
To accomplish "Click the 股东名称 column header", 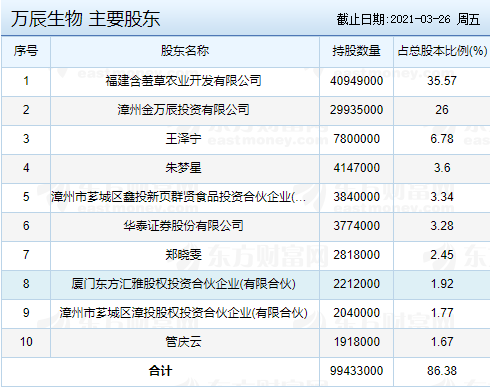I will (x=185, y=51).
